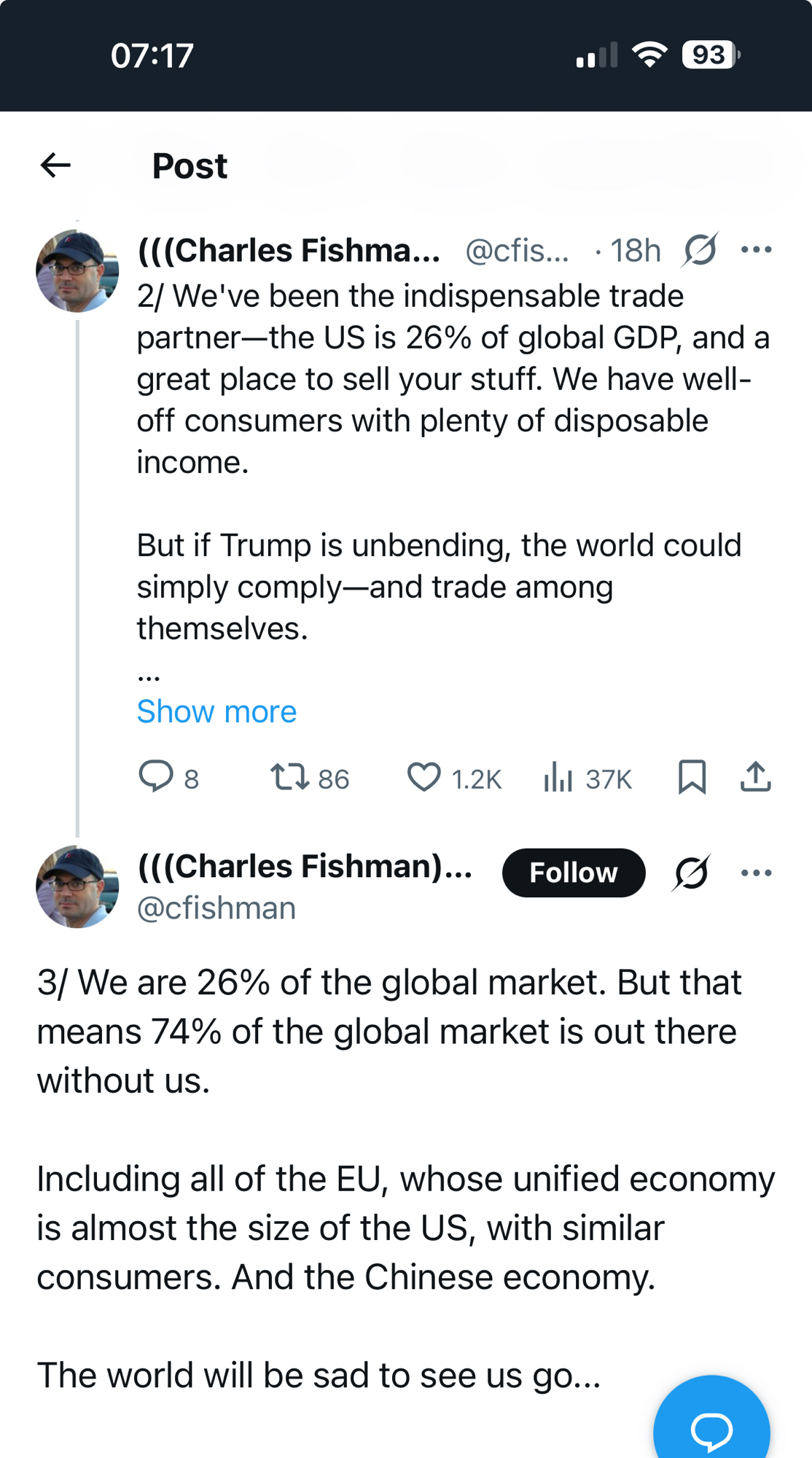
Task: Open reply icon on the 2/ post
Action: point(156,776)
